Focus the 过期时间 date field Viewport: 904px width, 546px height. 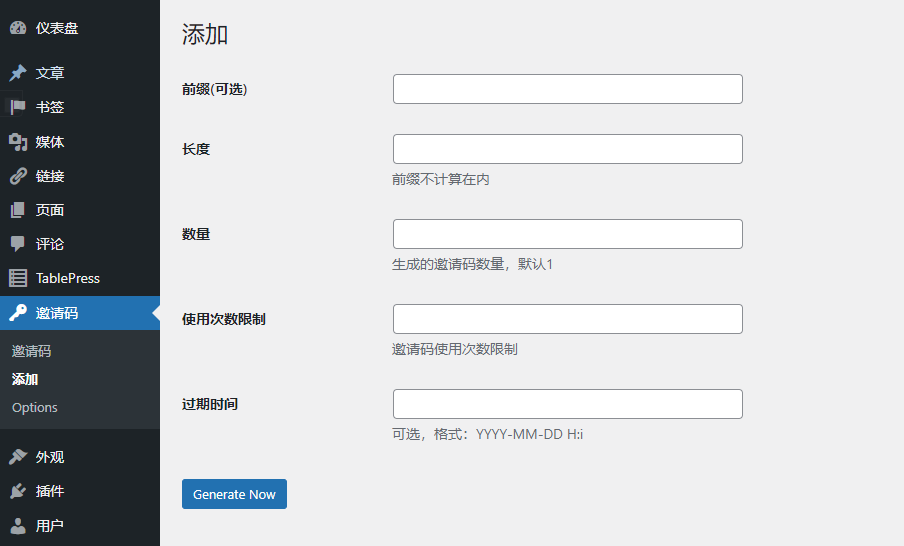tap(567, 404)
